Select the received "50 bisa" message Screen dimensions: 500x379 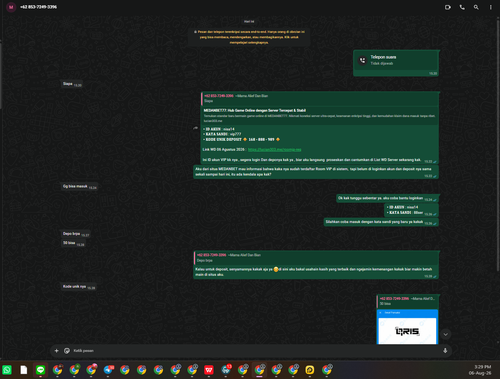click(x=73, y=243)
